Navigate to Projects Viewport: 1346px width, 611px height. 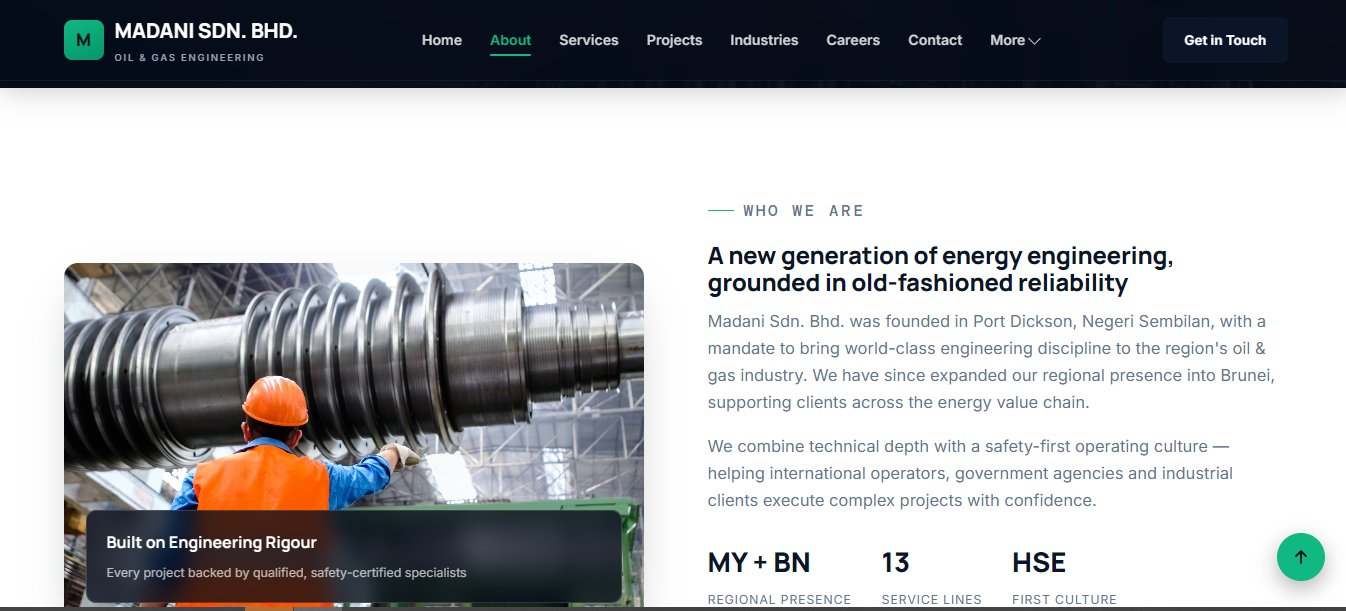click(x=674, y=40)
